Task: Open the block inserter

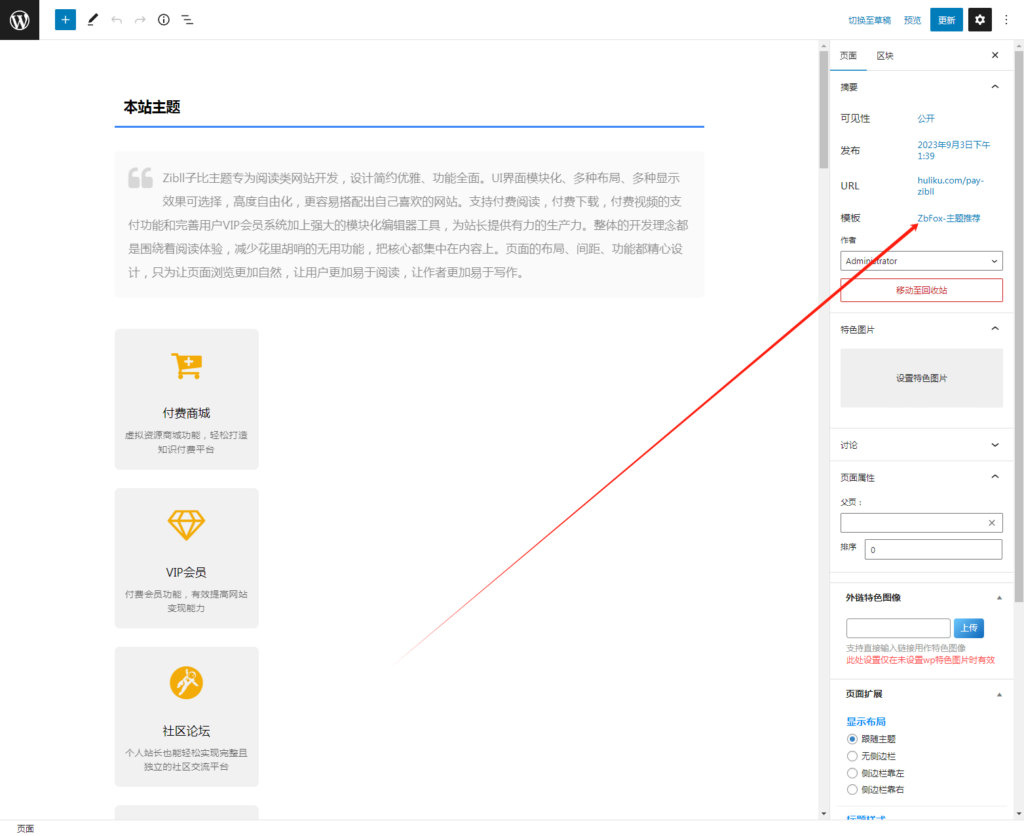Action: pos(65,19)
